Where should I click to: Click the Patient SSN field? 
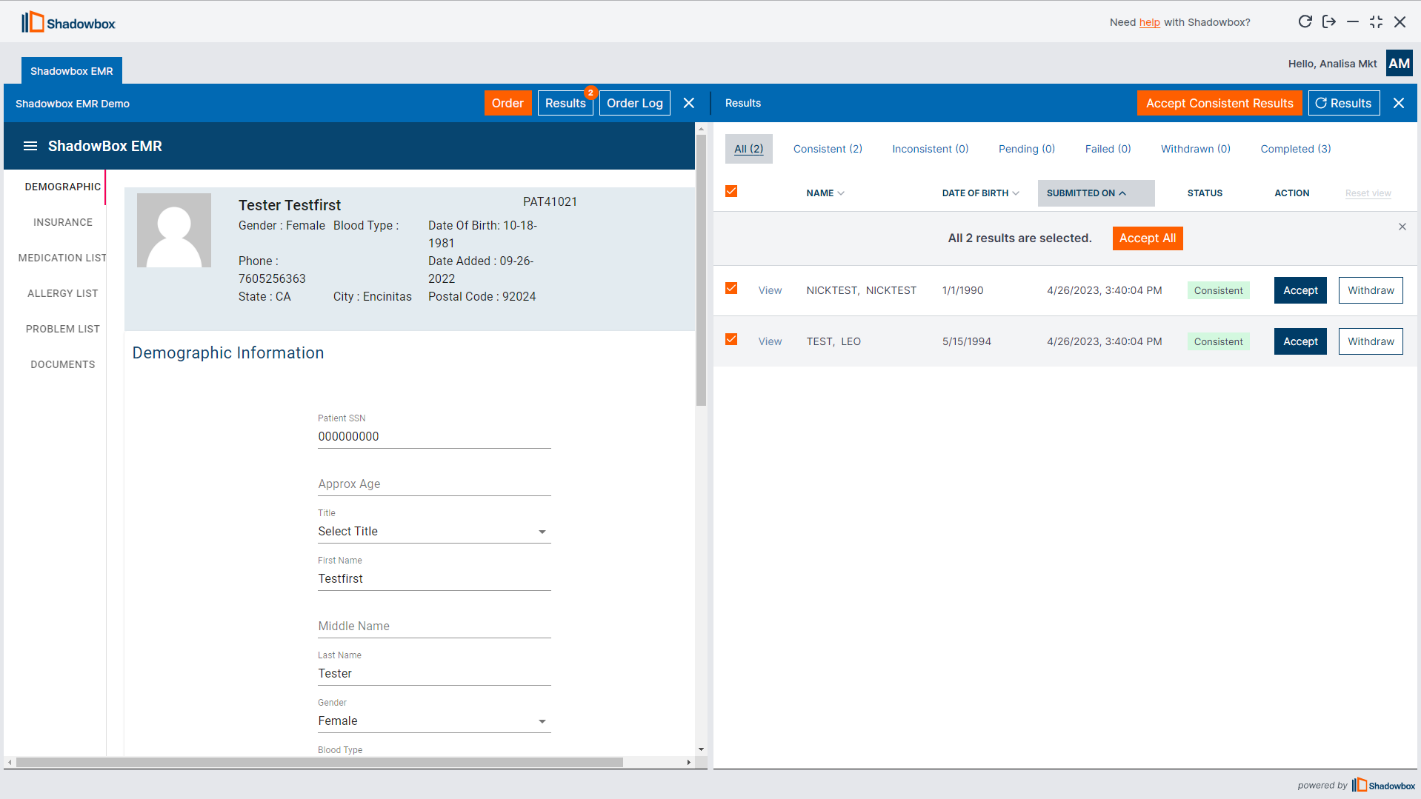(434, 437)
